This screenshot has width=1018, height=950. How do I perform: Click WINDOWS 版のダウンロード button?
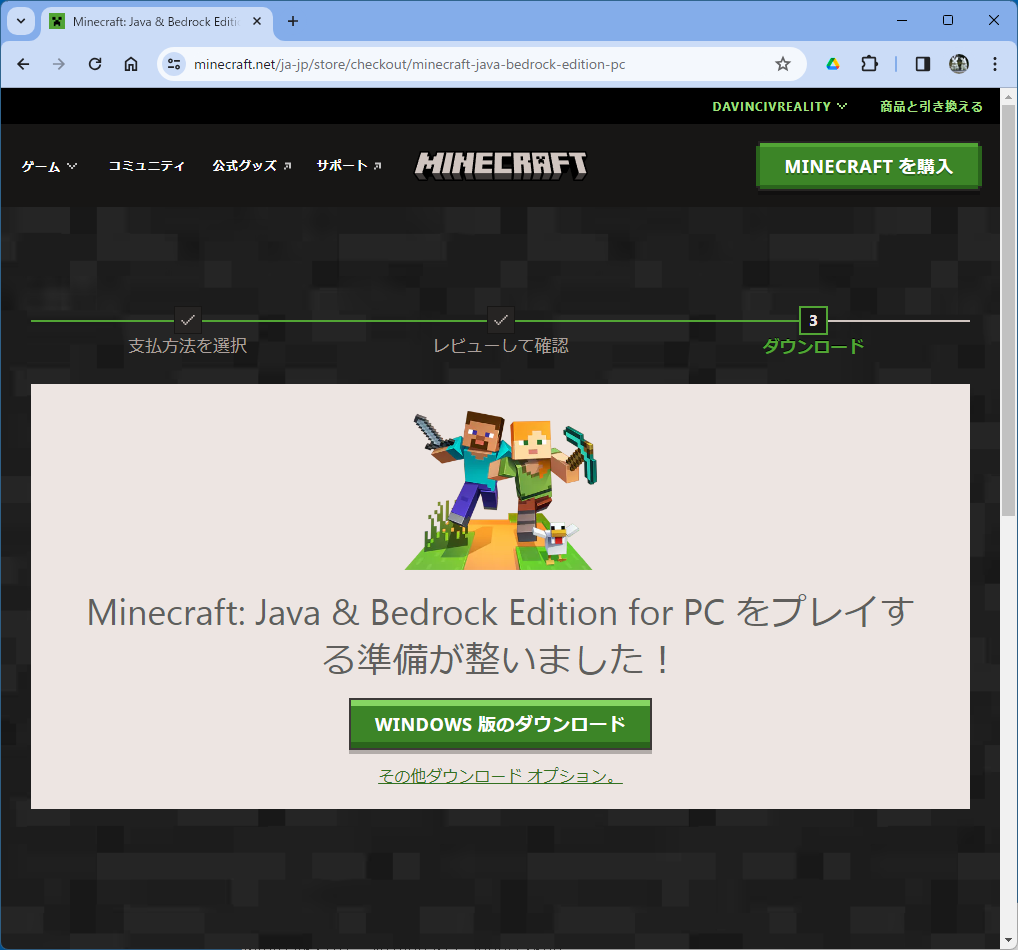500,724
